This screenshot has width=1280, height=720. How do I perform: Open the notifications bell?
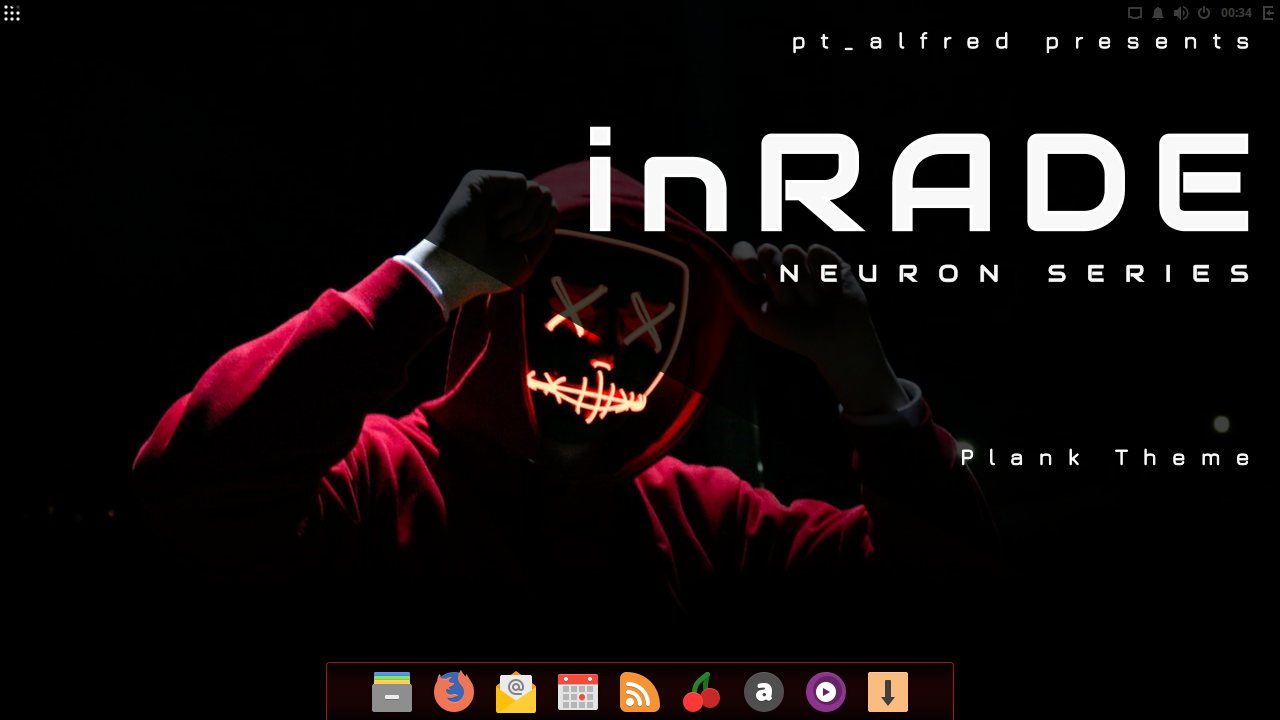[1158, 13]
